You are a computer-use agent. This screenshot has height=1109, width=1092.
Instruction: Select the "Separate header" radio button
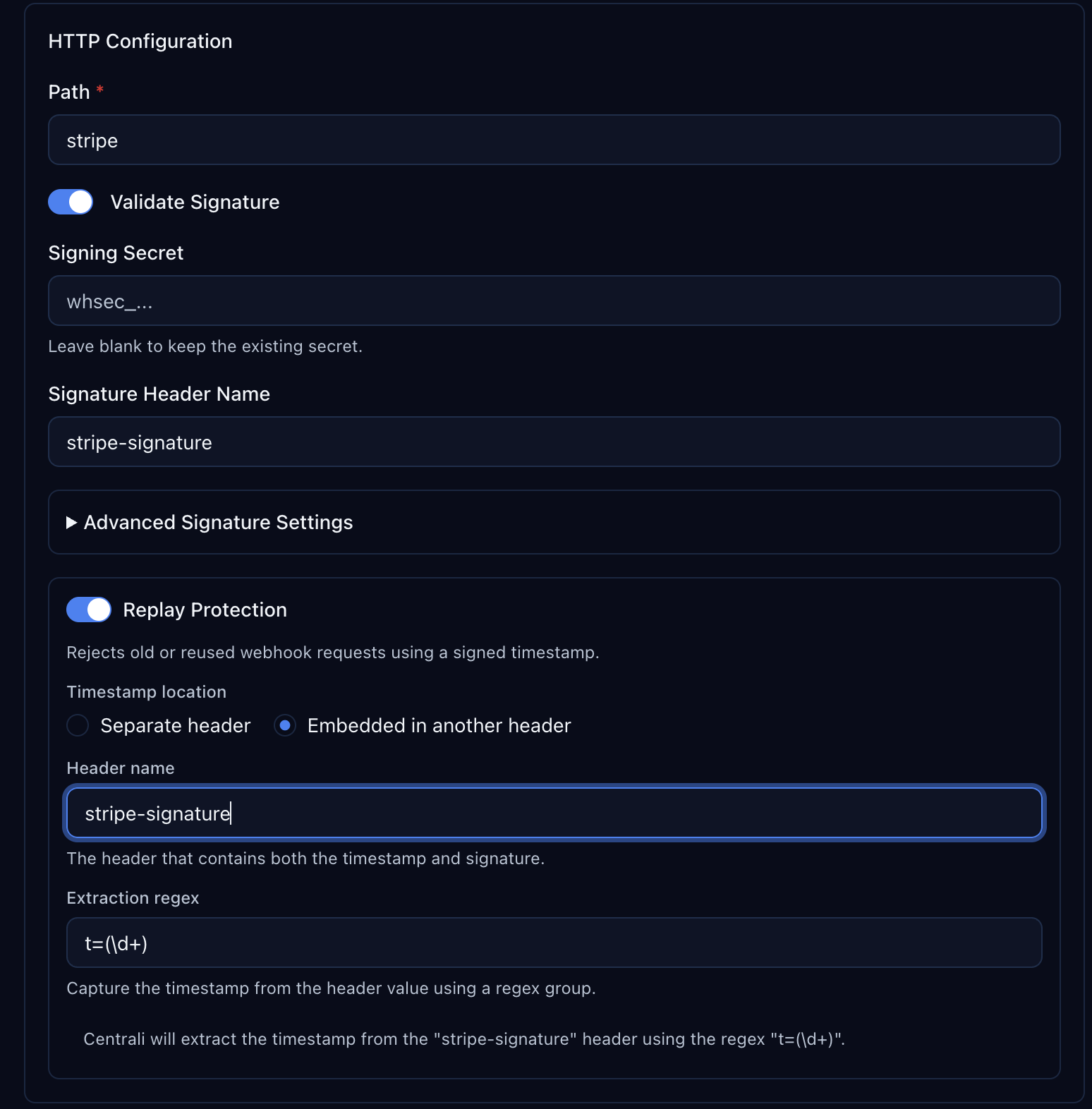[x=78, y=725]
